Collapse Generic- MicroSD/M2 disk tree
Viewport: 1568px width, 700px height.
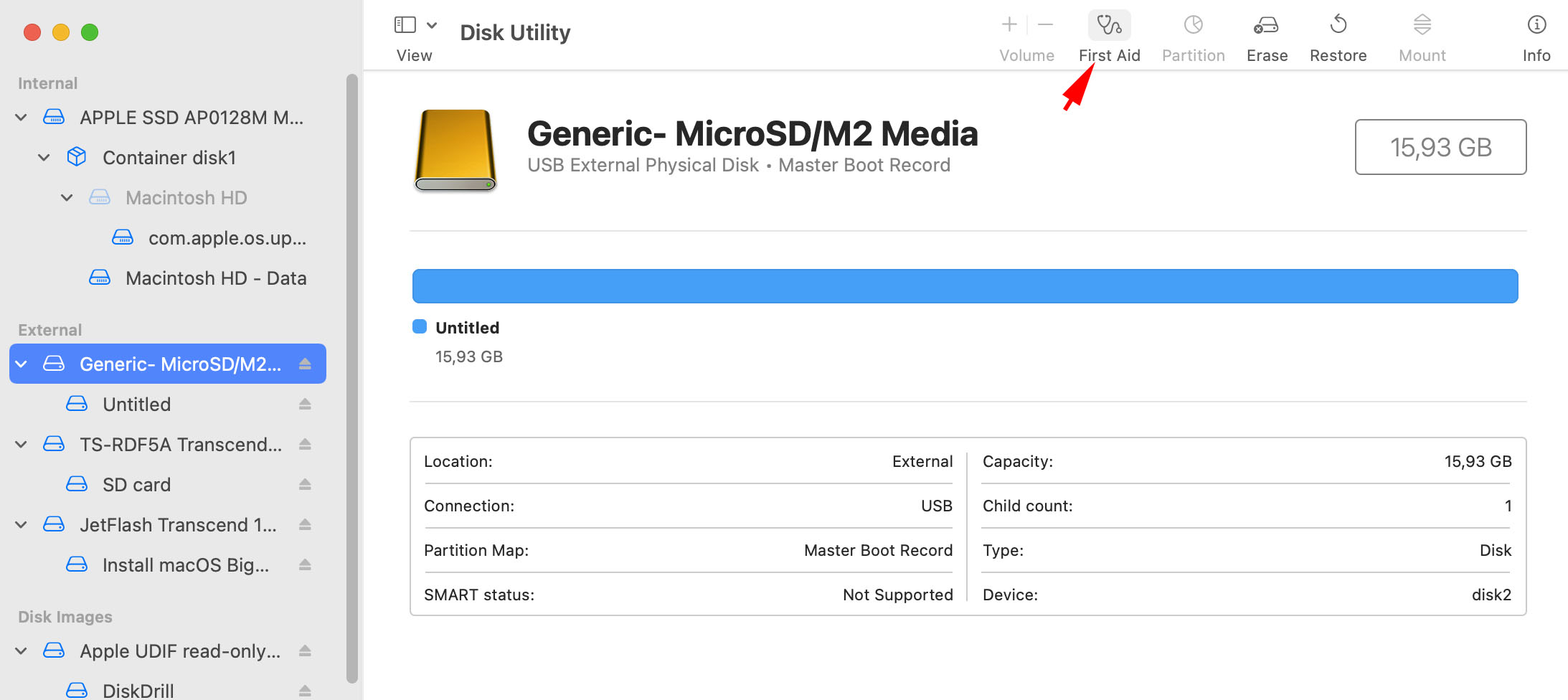pyautogui.click(x=22, y=364)
